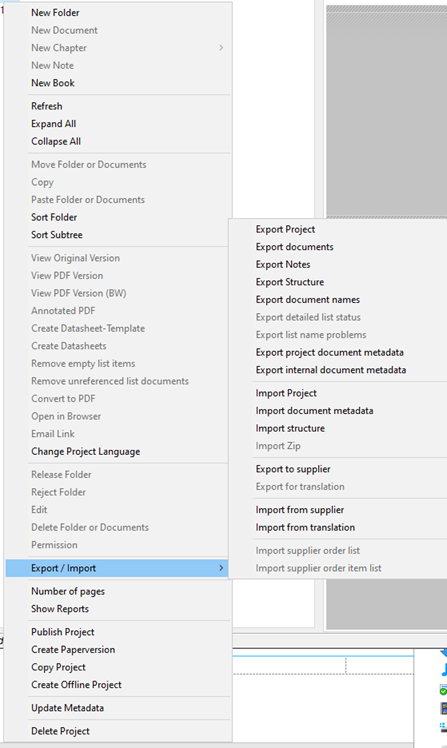Click the film strip video icon
Viewport: 447px width, 748px height.
[444, 708]
